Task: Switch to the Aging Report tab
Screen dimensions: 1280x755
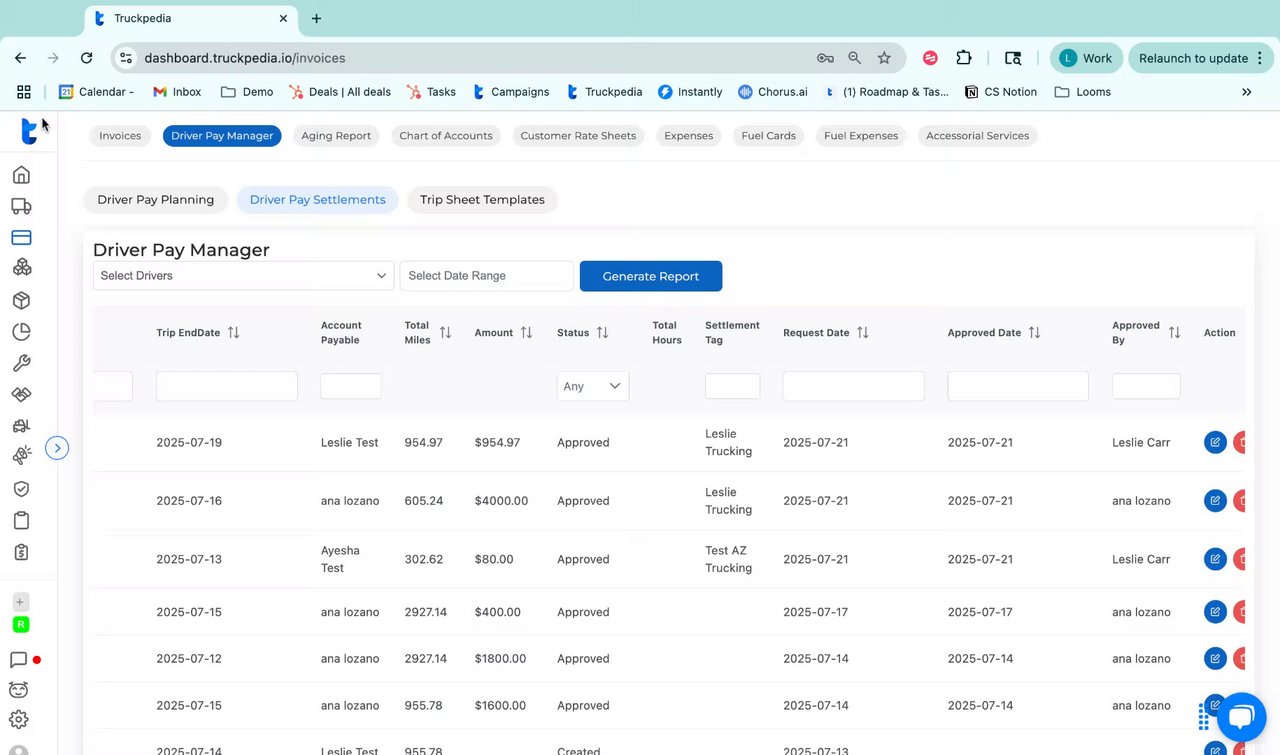Action: [336, 136]
